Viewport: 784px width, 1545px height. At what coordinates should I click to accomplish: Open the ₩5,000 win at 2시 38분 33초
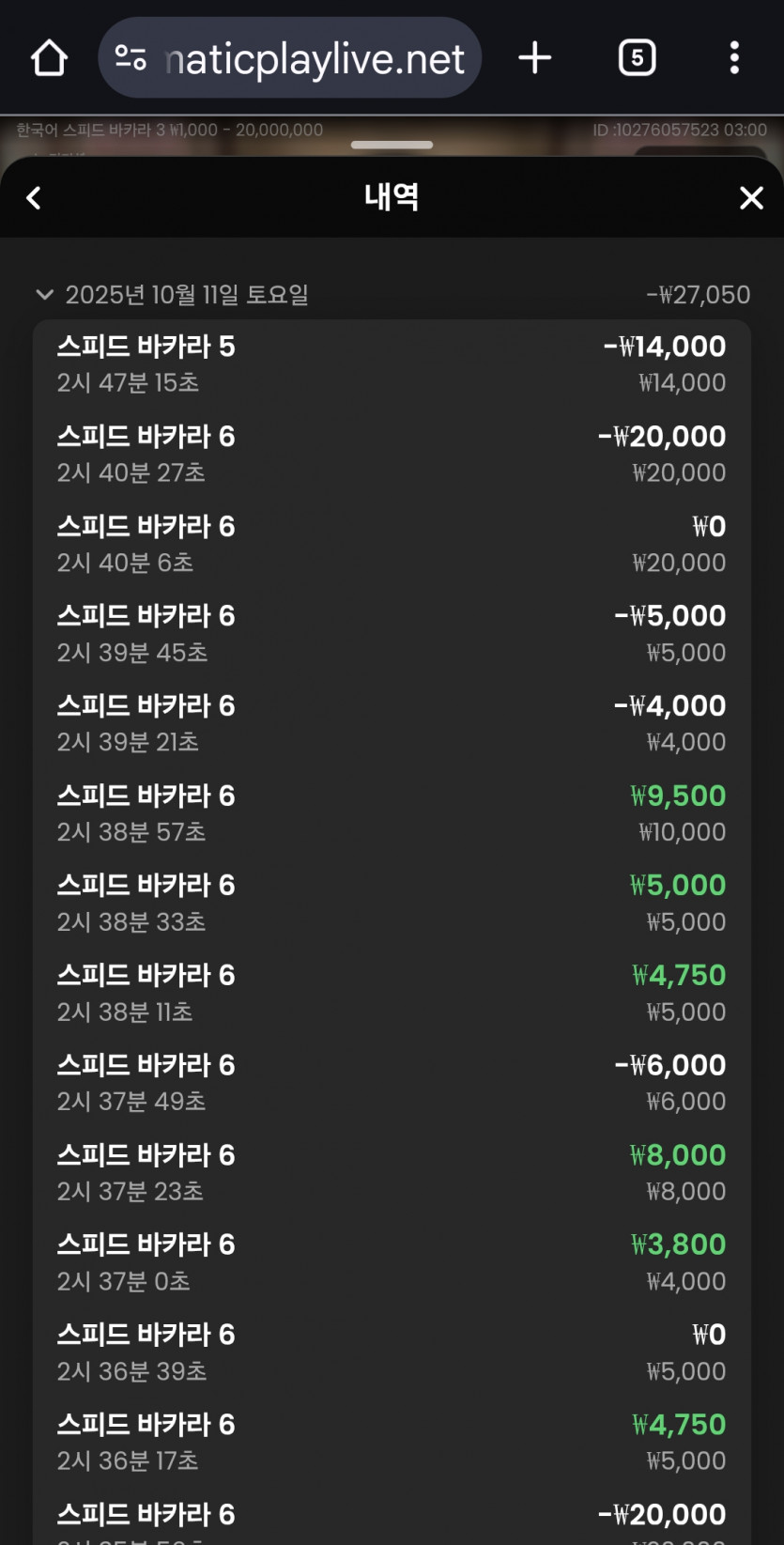point(392,903)
